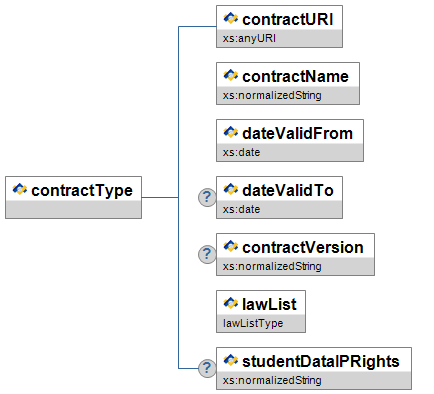Click the contractName element icon
Image resolution: width=434 pixels, height=394 pixels.
pyautogui.click(x=231, y=75)
